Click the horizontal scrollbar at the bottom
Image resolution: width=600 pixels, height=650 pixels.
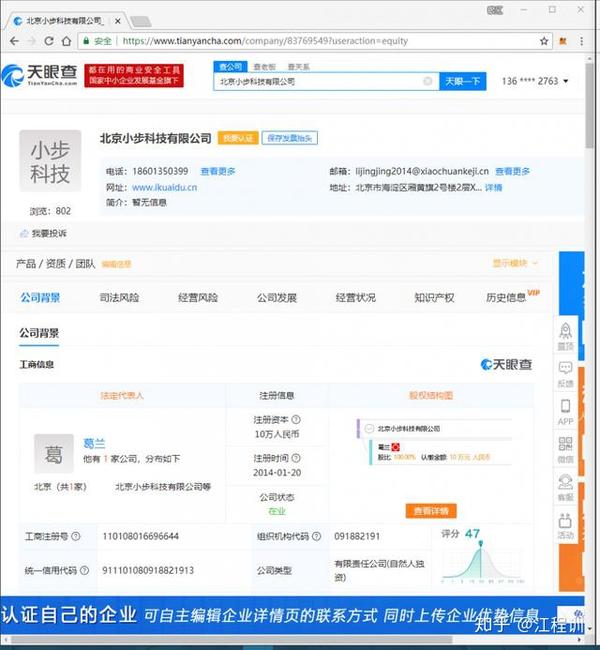232,640
